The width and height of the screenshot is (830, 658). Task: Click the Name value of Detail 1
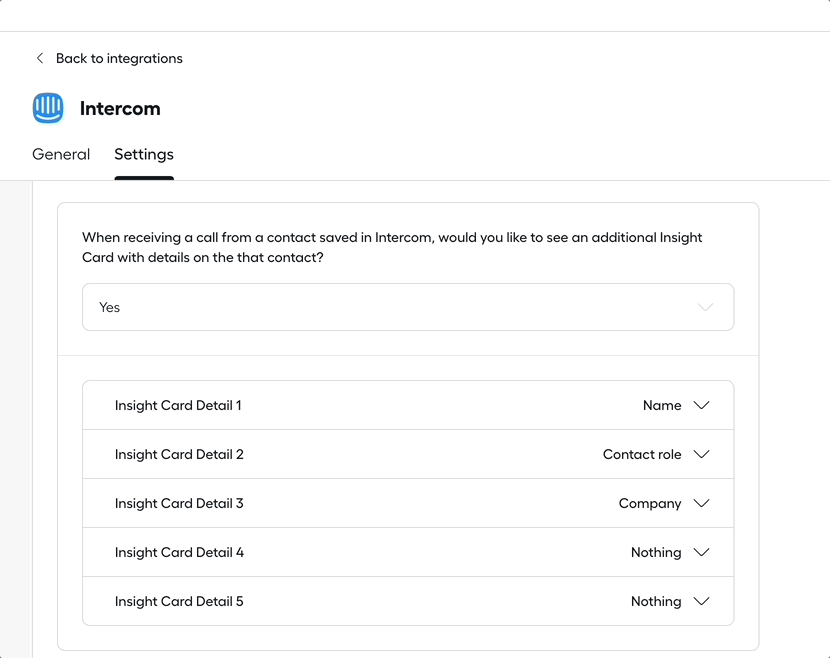click(662, 405)
